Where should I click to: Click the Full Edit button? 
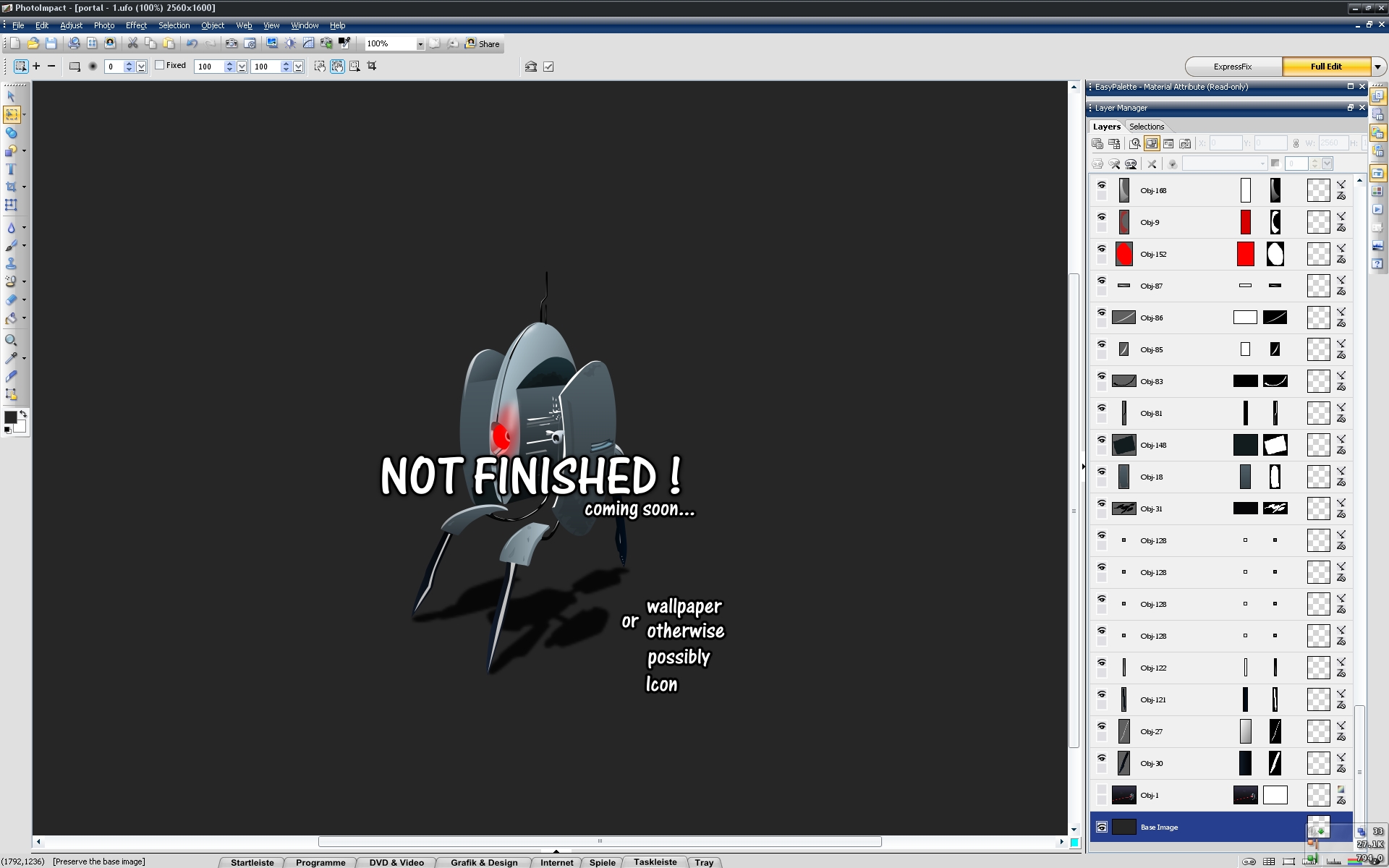point(1326,67)
